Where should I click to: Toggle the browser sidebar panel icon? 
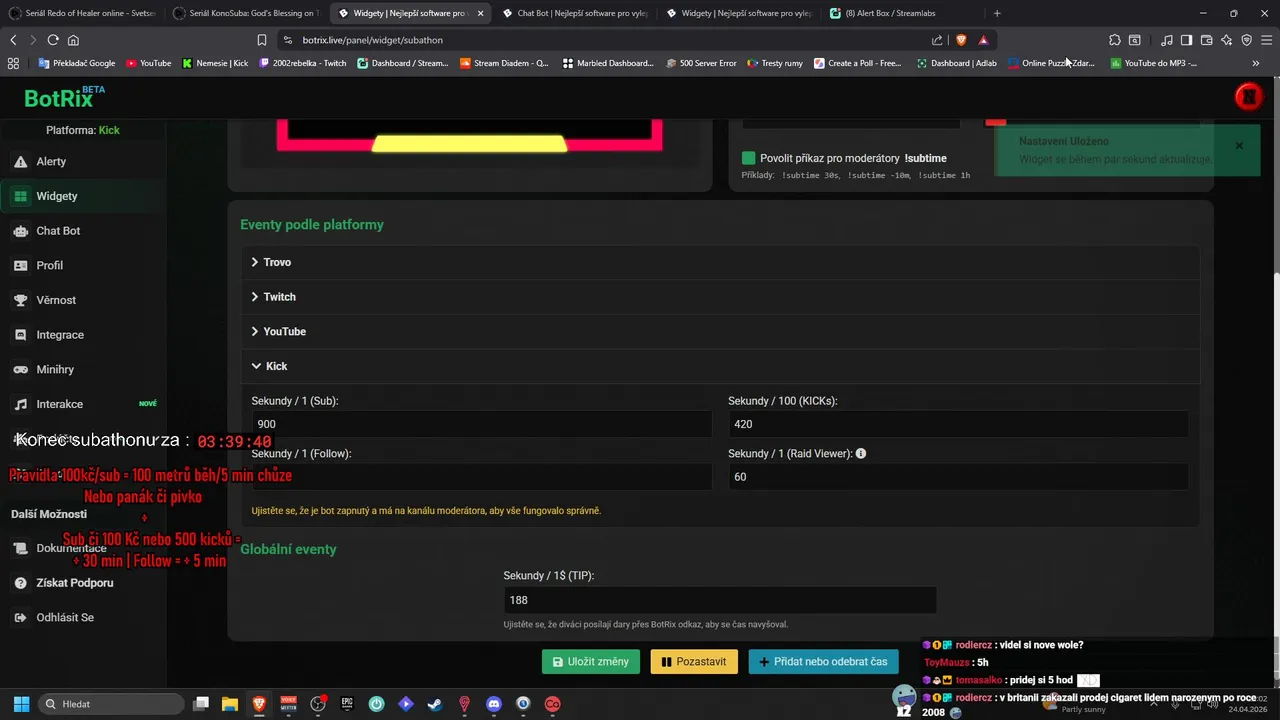point(1186,40)
